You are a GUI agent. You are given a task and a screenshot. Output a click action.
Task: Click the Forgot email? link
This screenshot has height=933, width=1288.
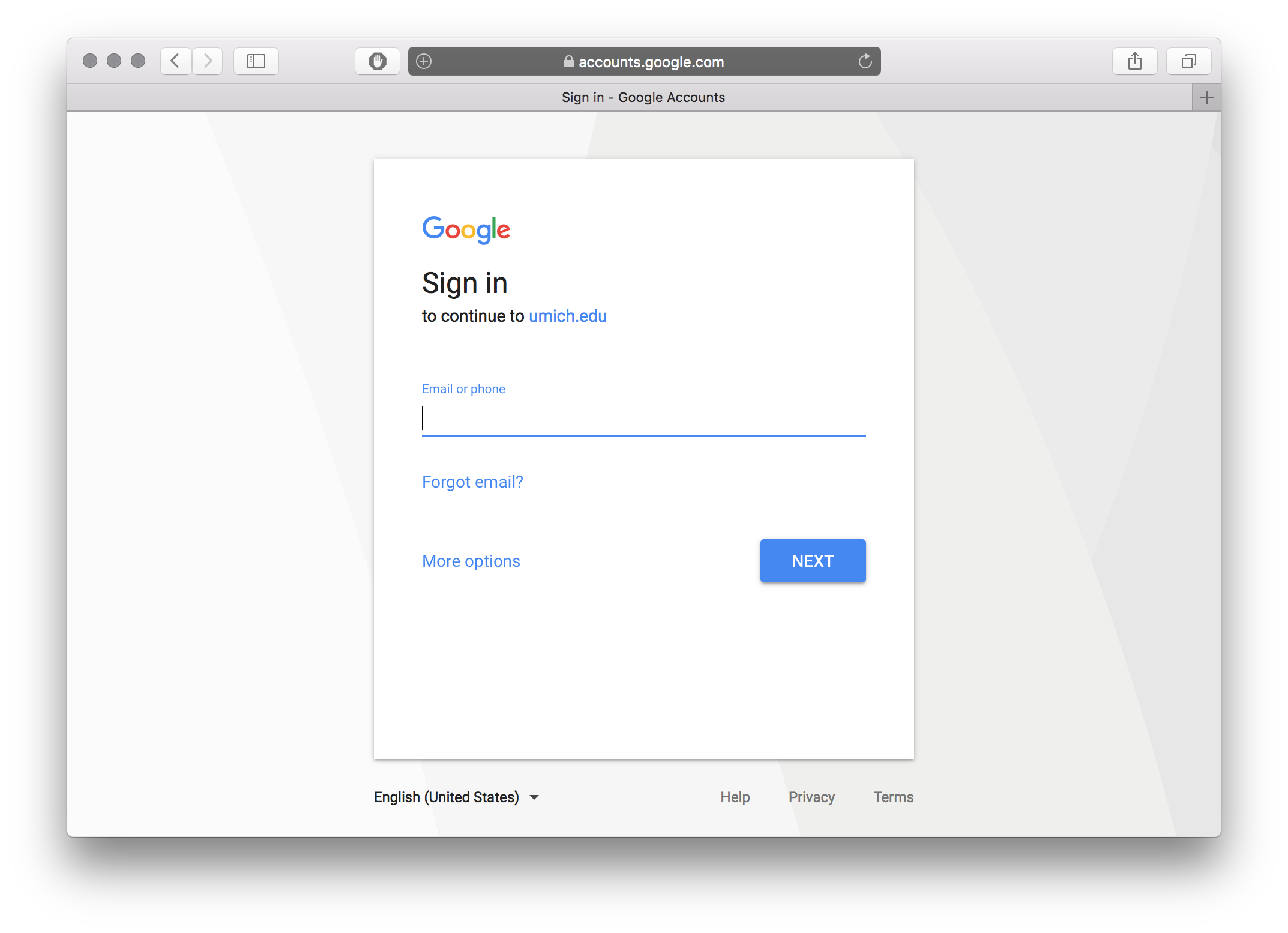[472, 482]
